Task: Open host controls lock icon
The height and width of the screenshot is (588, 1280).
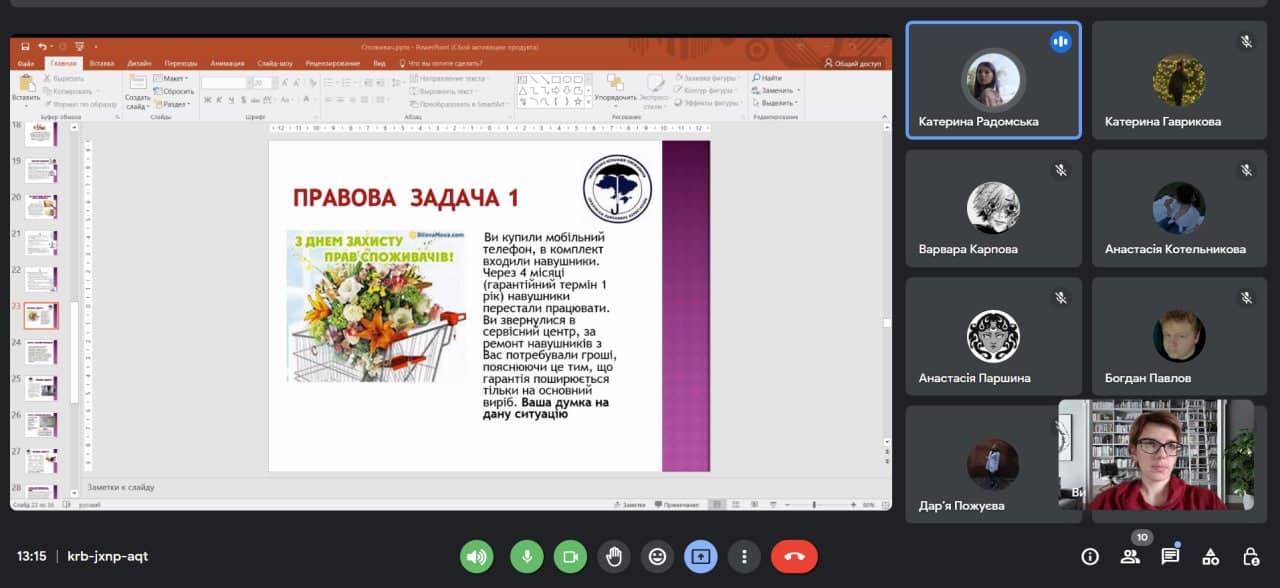Action: tap(1250, 557)
